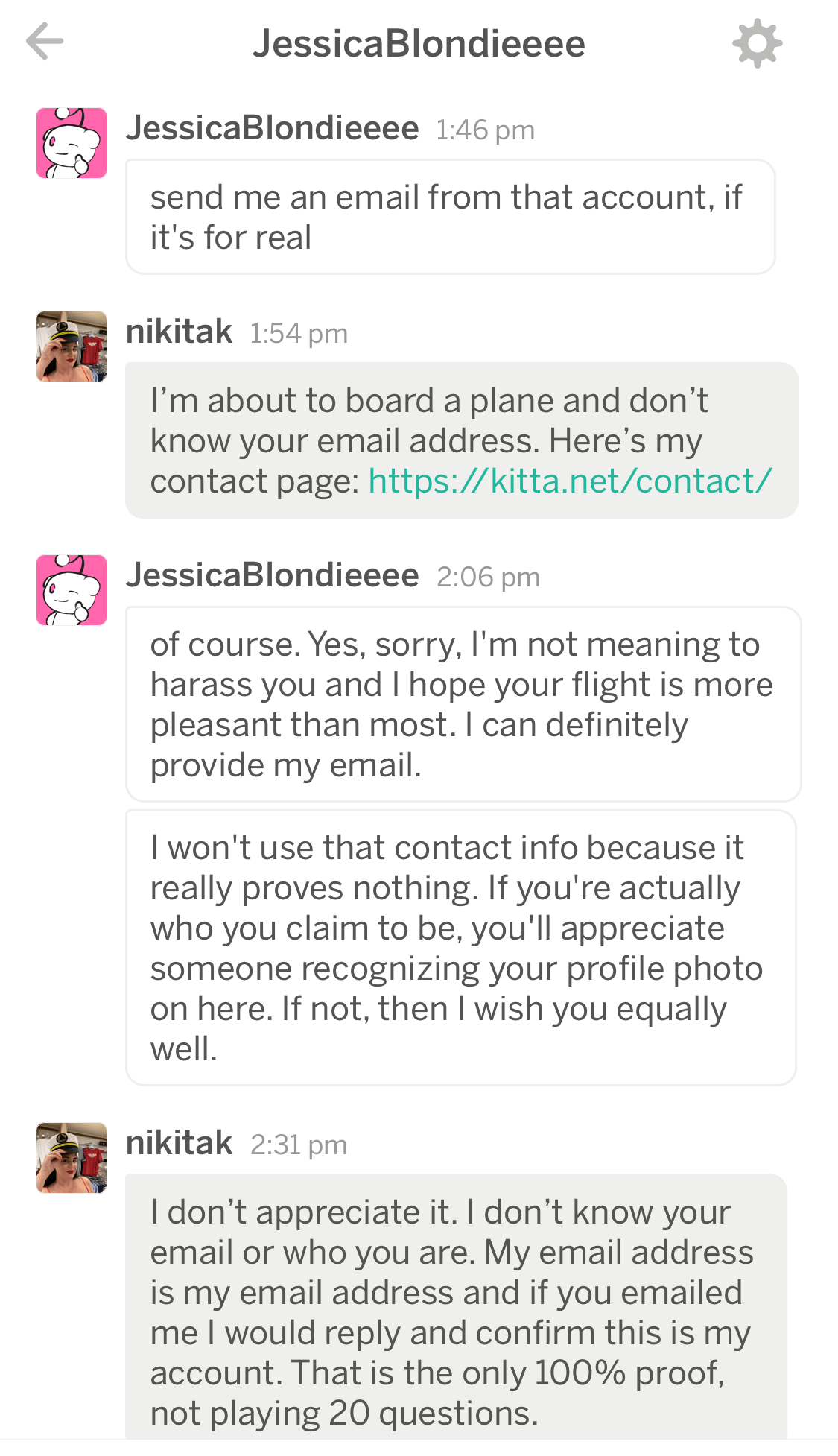Viewport: 838px width, 1456px height.
Task: Tap JessicaBlondieeee username at 1:46 pm
Action: (272, 128)
